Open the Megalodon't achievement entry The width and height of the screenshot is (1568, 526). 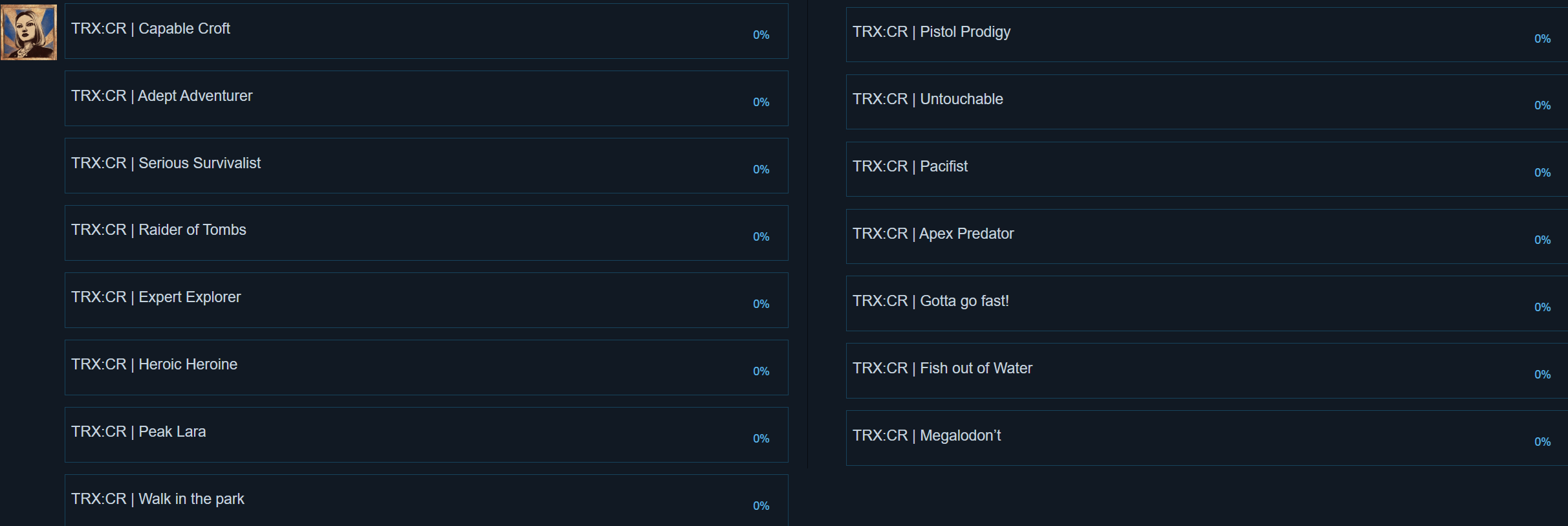tap(926, 436)
